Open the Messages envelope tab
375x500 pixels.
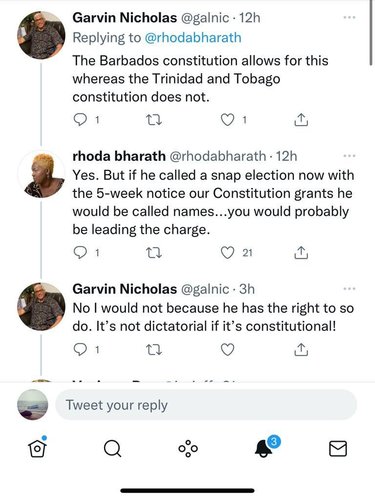point(338,448)
